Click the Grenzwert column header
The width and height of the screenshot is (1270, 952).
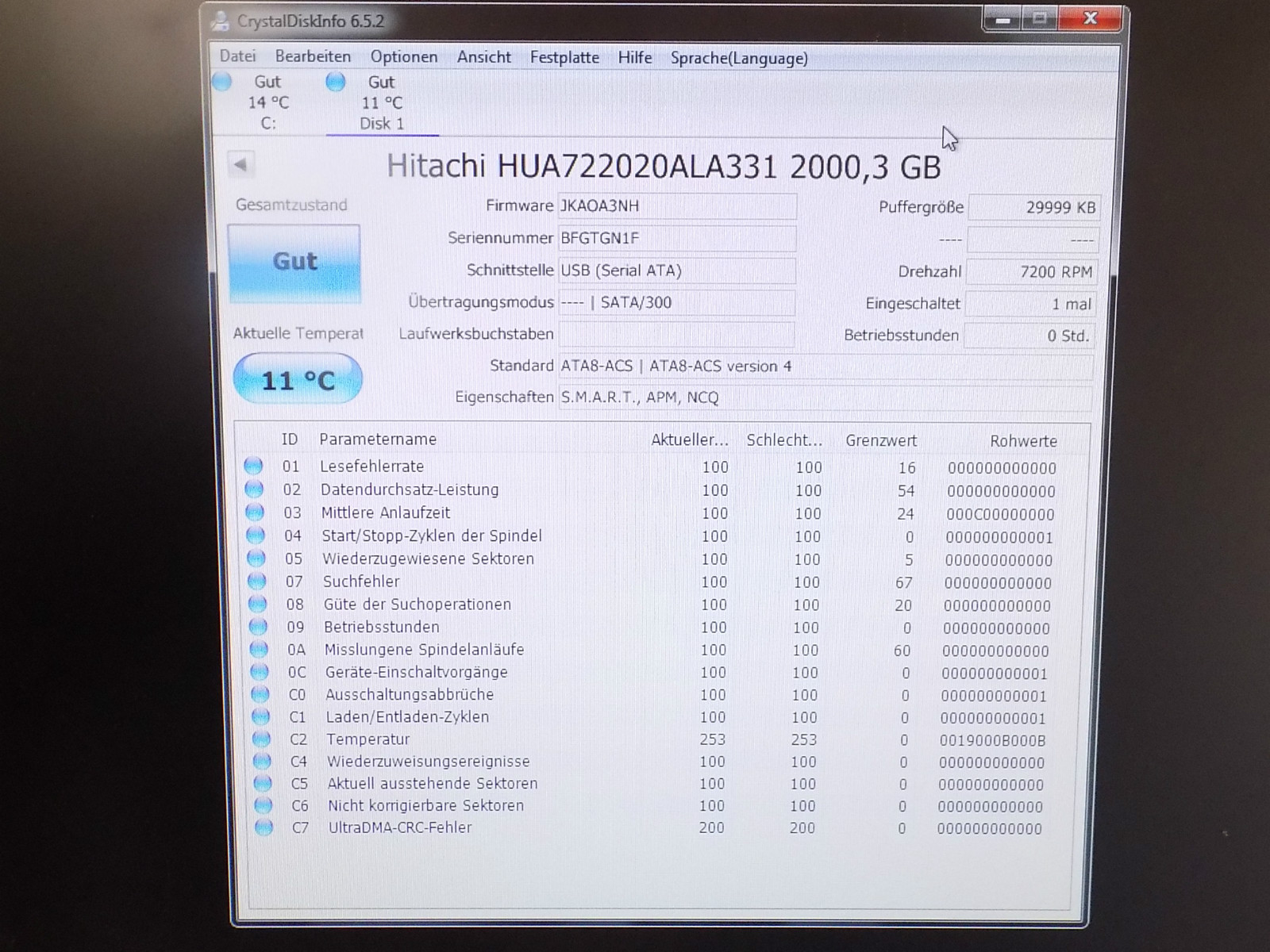coord(881,440)
